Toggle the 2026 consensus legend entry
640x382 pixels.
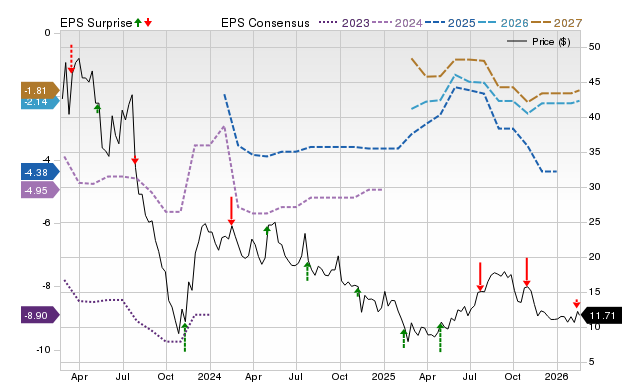point(503,23)
